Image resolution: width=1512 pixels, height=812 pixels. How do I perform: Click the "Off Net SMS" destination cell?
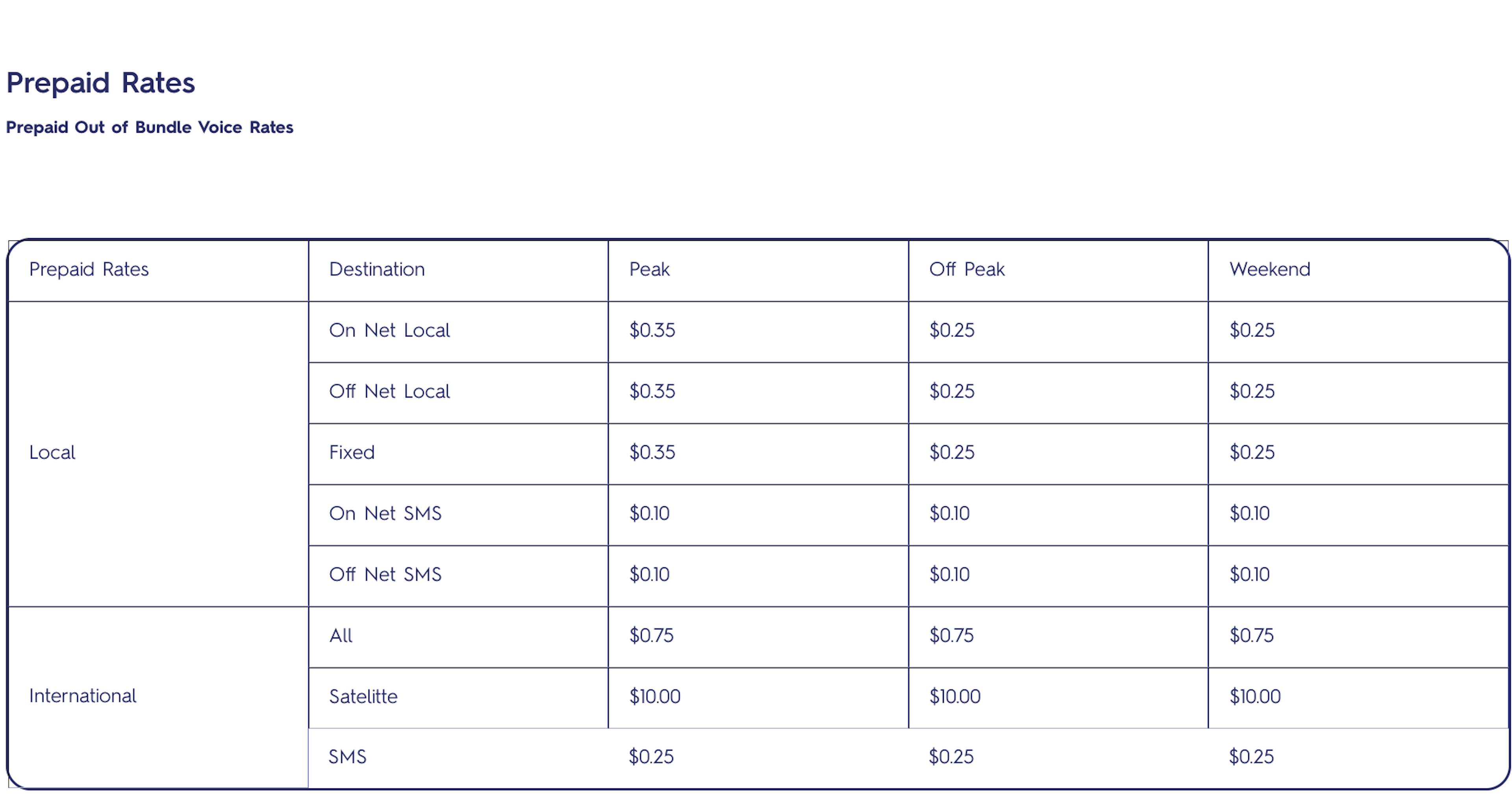point(385,574)
